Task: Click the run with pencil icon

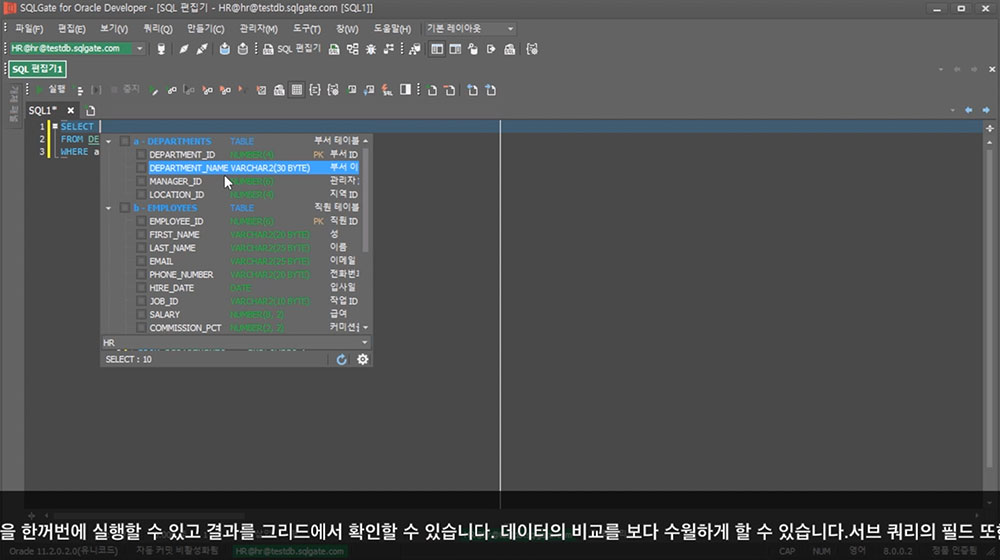Action: [154, 91]
